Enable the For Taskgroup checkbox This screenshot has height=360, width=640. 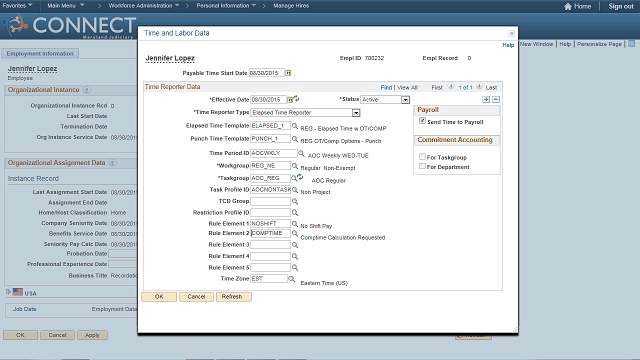[x=422, y=157]
